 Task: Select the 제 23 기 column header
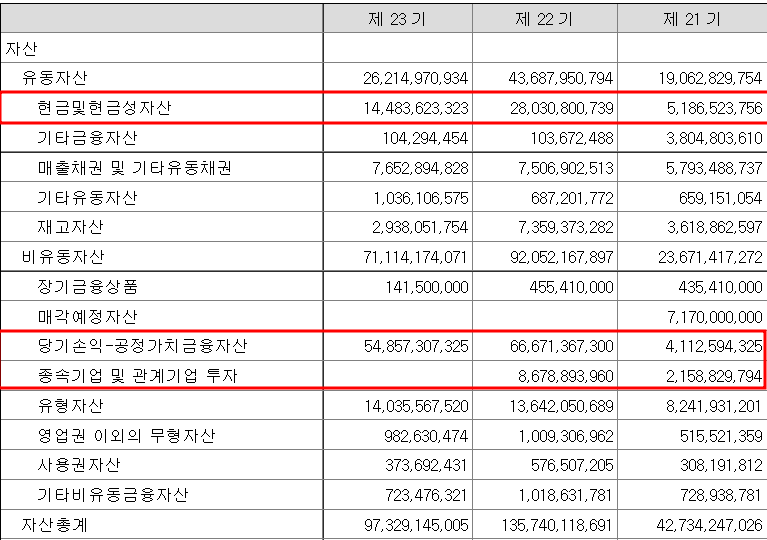pyautogui.click(x=397, y=19)
